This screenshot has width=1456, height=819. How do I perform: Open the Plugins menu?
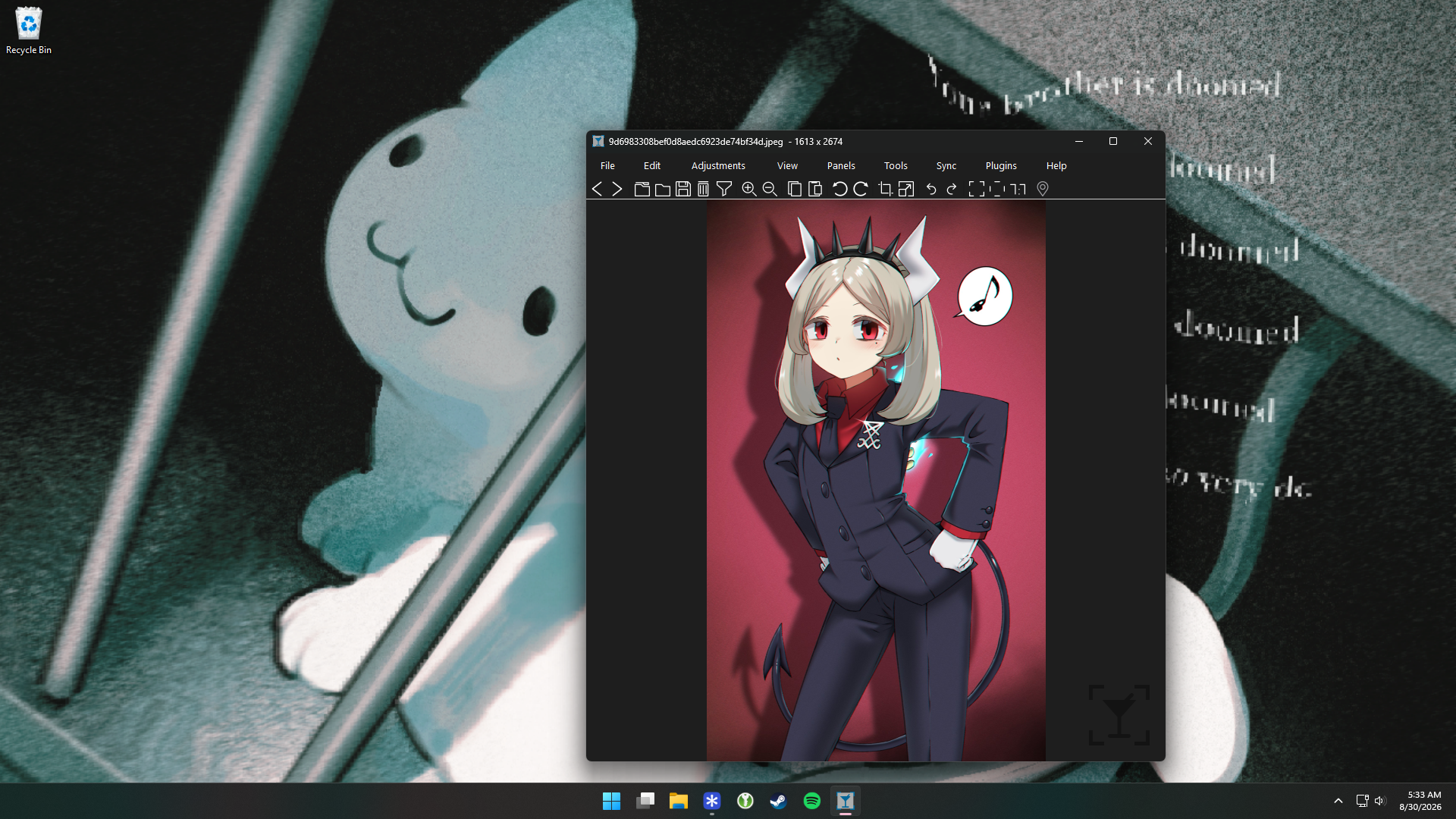(1001, 165)
